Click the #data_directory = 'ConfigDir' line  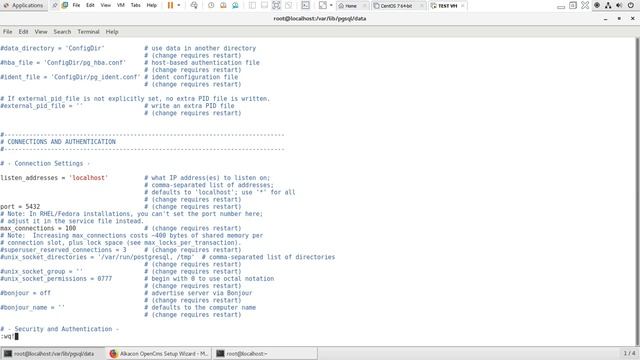(x=52, y=48)
